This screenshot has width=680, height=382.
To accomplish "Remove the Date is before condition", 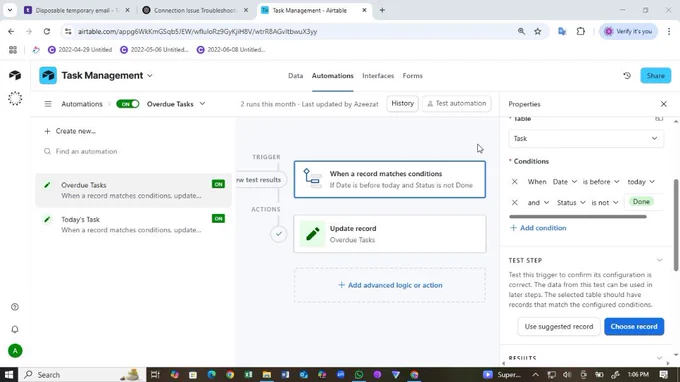I will [x=514, y=182].
